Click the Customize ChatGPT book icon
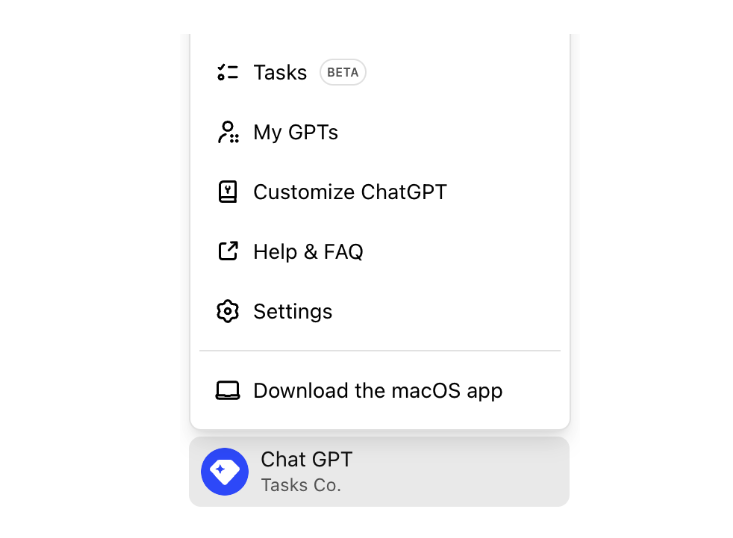The image size is (733, 538). tap(228, 192)
